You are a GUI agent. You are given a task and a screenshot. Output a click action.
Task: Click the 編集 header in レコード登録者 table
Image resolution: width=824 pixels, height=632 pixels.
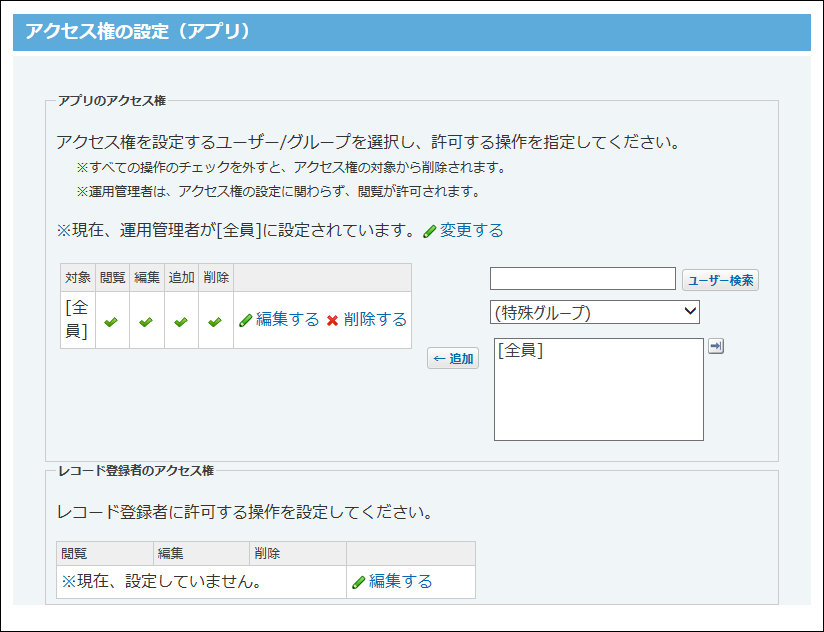click(x=201, y=553)
